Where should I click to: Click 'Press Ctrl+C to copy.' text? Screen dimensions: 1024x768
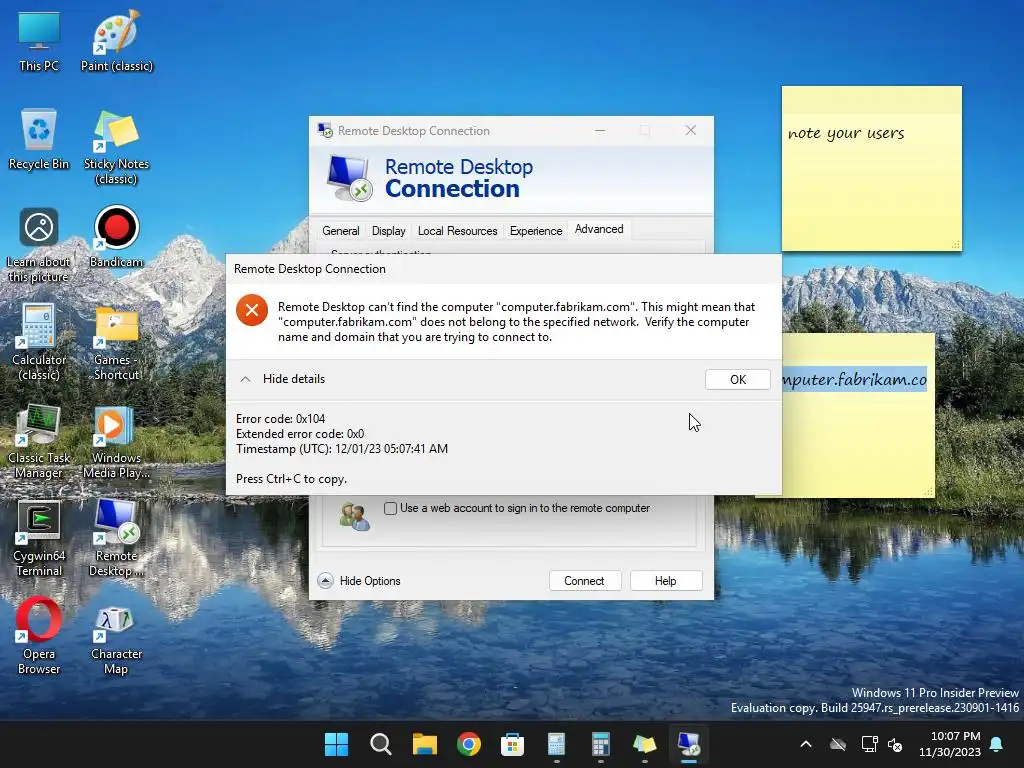[291, 479]
